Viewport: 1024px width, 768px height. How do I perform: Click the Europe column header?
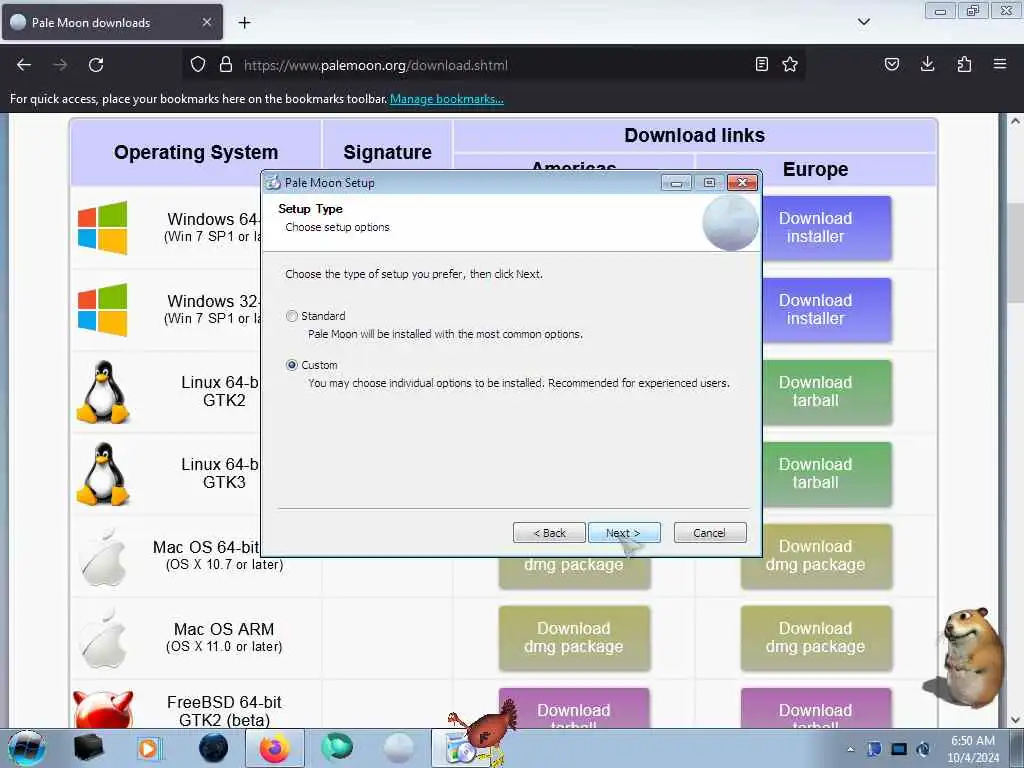[x=816, y=169]
